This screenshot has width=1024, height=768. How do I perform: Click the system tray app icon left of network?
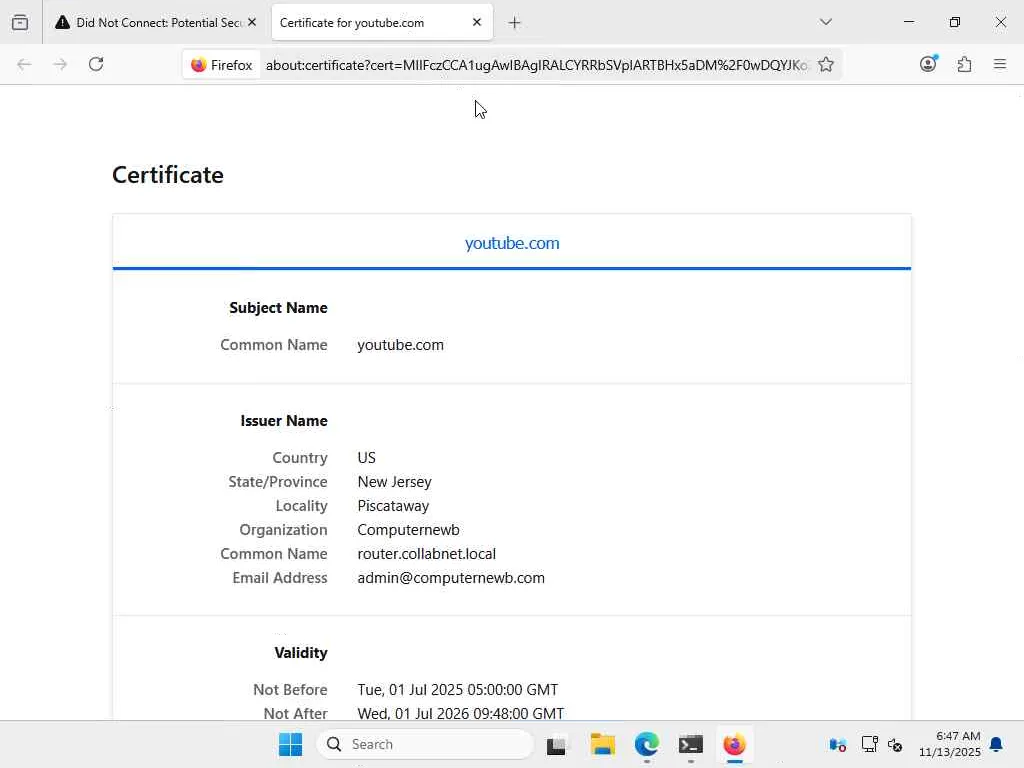pos(838,744)
